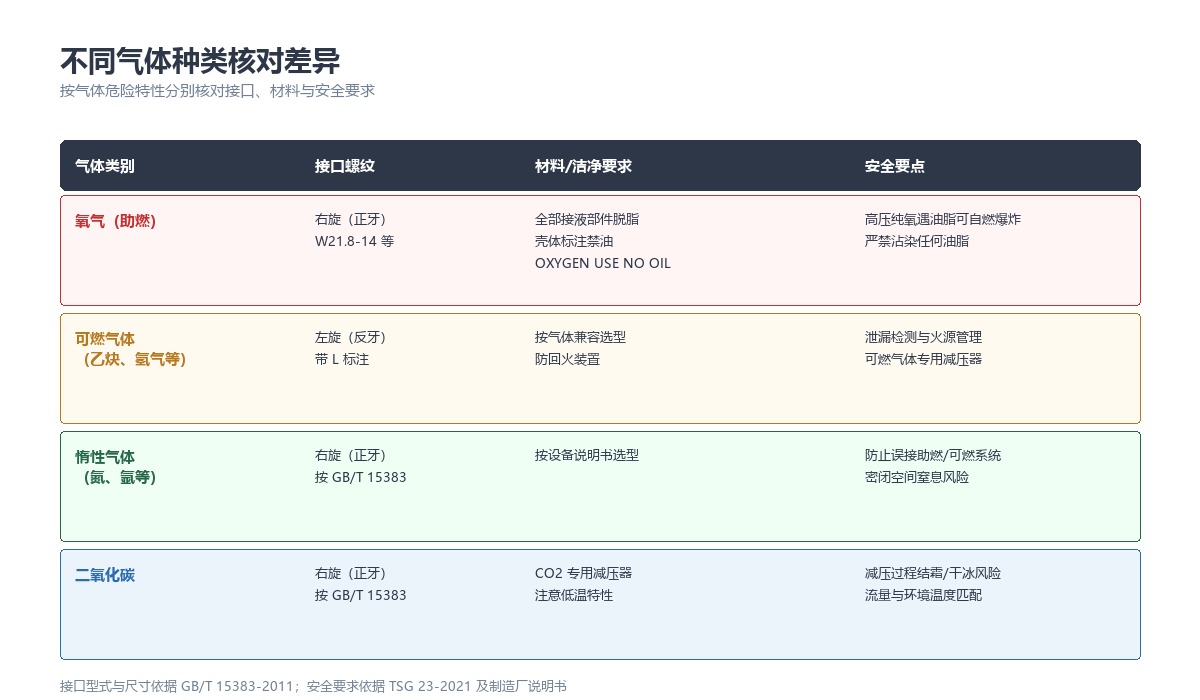
Task: Click the text 左旋（反牙）
Action: click(x=350, y=337)
